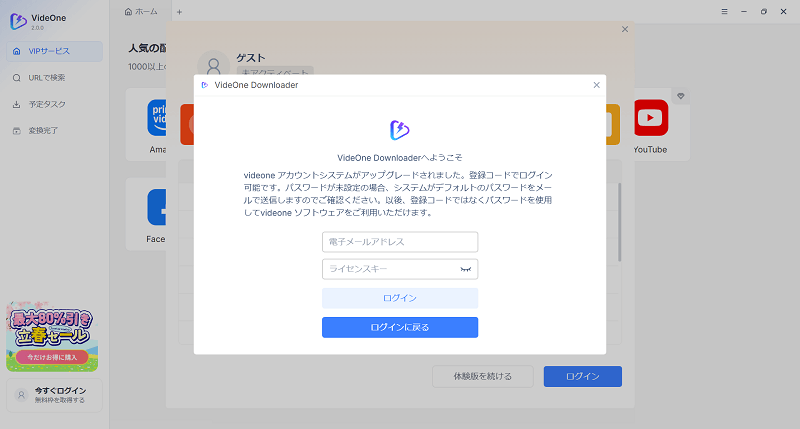Minimize the VideOne window
The width and height of the screenshot is (800, 429).
744,11
